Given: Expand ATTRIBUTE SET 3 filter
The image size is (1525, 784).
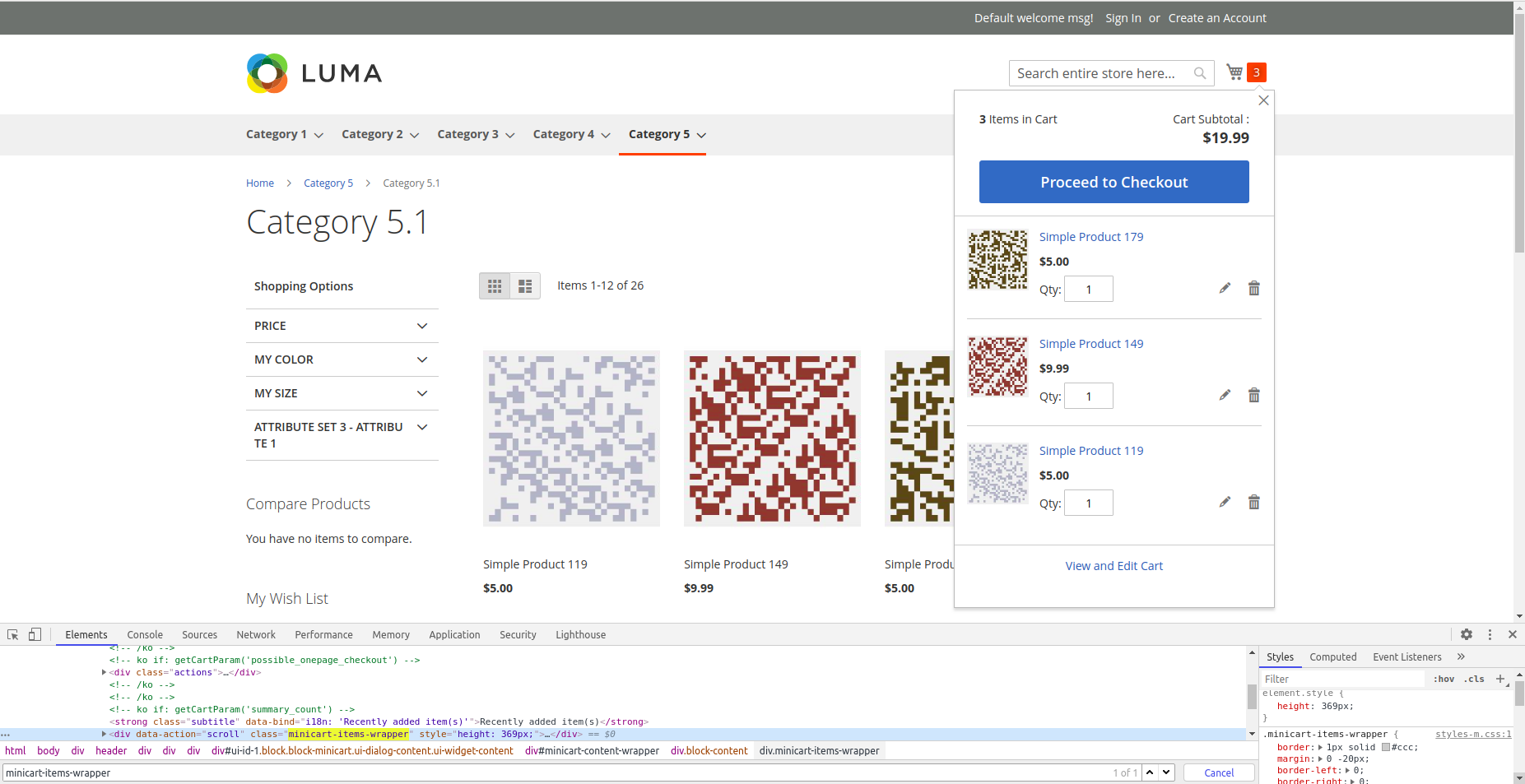Looking at the screenshot, I should click(x=342, y=435).
